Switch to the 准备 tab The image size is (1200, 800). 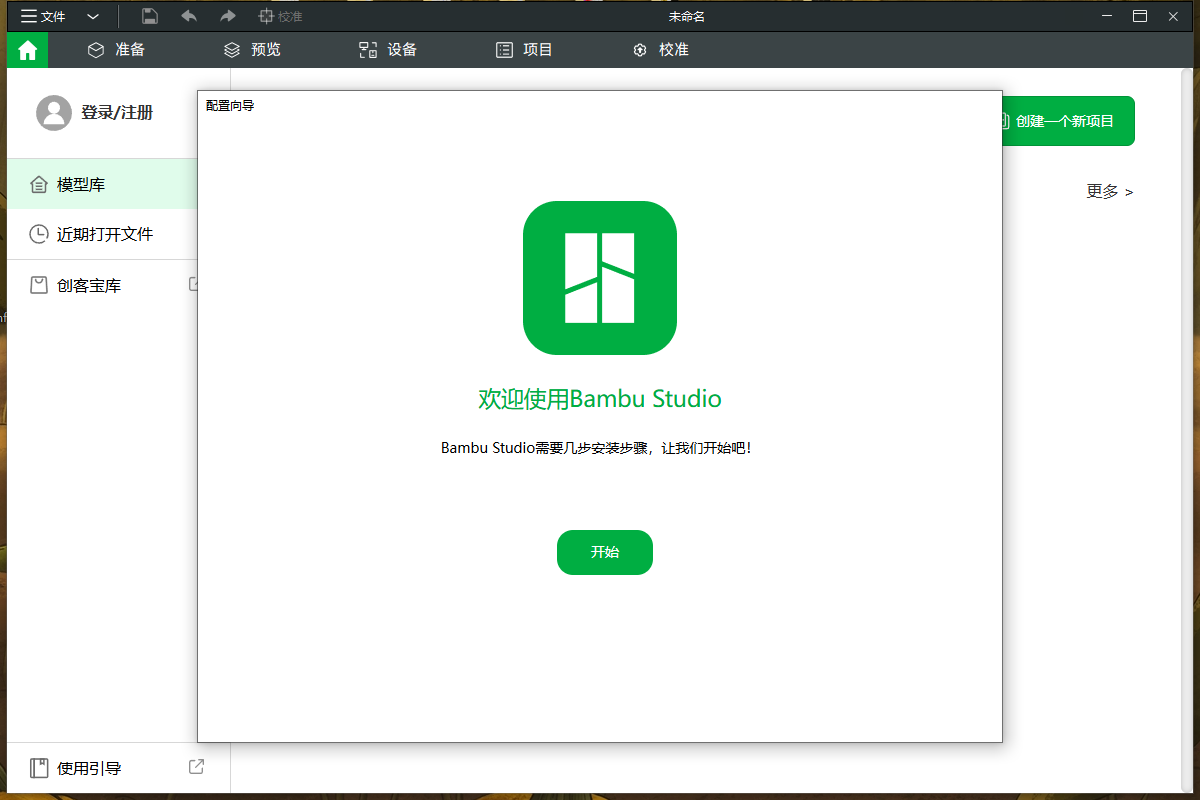click(x=116, y=50)
